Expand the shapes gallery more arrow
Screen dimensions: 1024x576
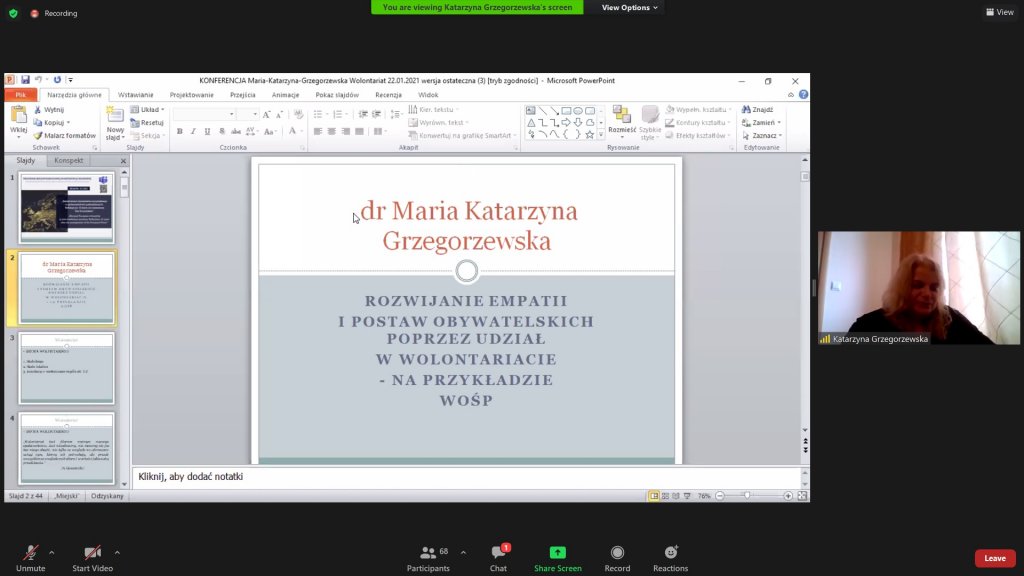click(601, 134)
